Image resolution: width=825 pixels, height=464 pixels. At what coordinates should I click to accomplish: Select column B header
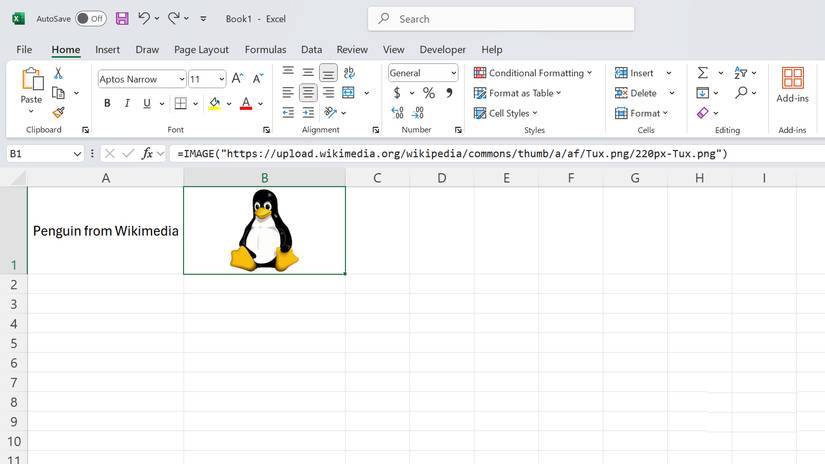[265, 178]
